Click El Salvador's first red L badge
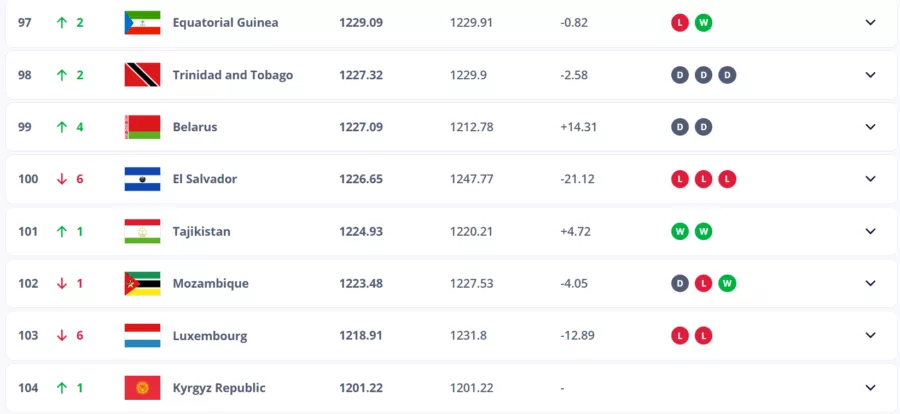Screen dimensions: 900x414 click(x=680, y=179)
